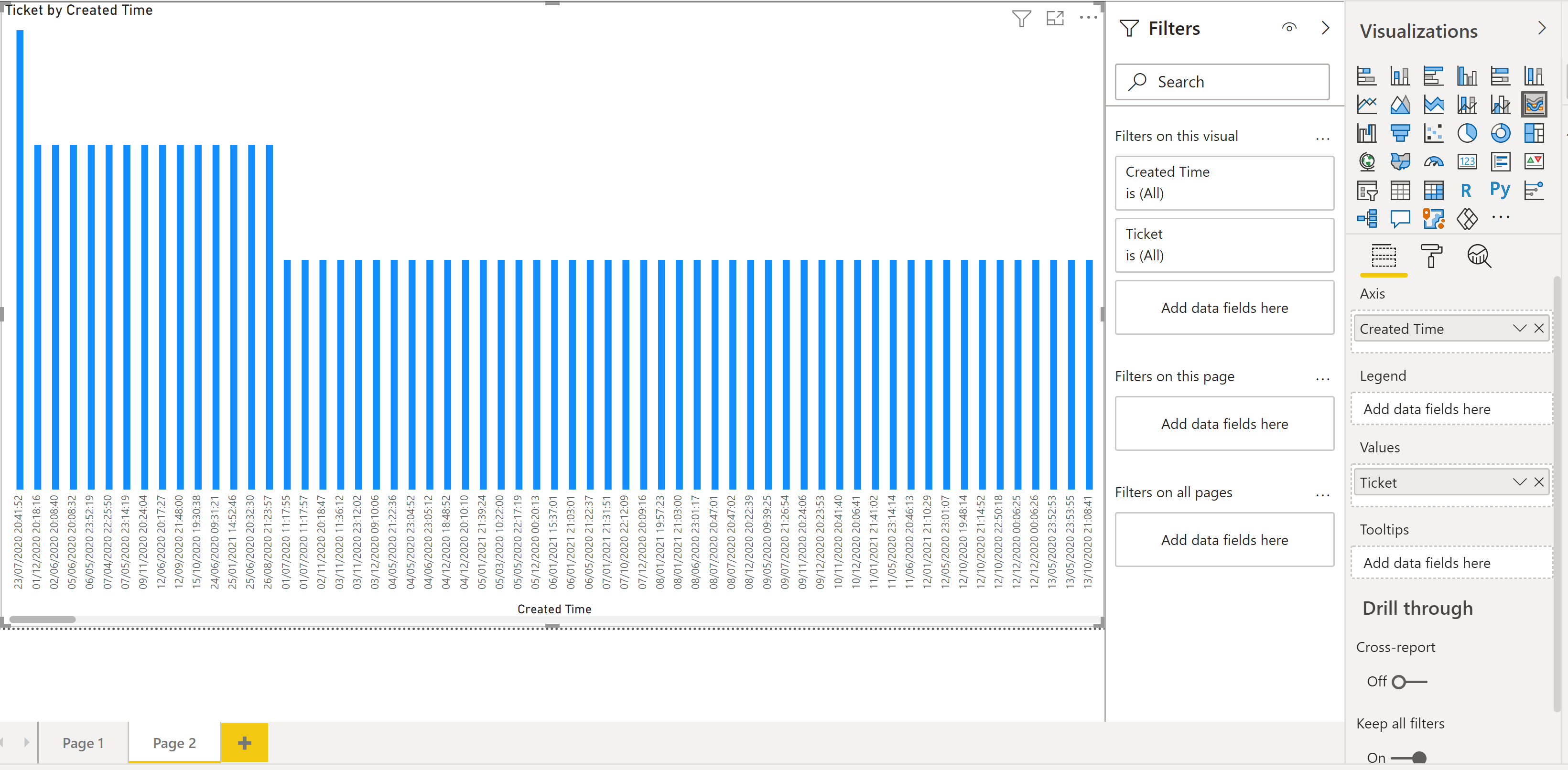The width and height of the screenshot is (1568, 770).
Task: Select the table visualization icon
Action: click(x=1400, y=191)
